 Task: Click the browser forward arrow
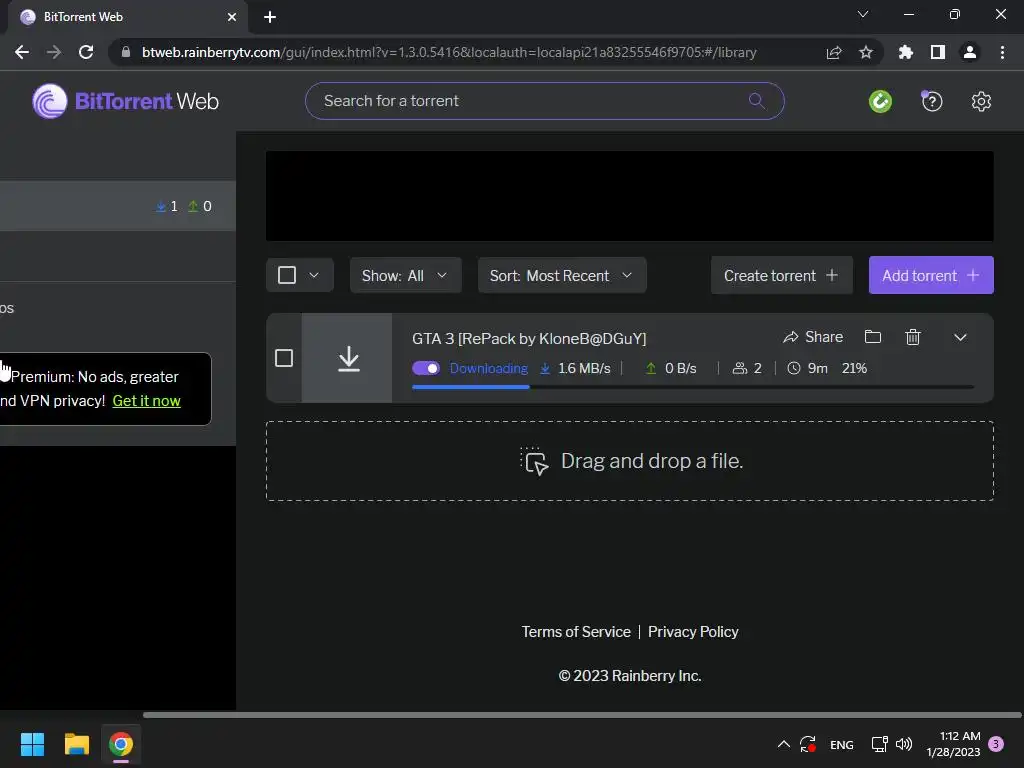[54, 52]
